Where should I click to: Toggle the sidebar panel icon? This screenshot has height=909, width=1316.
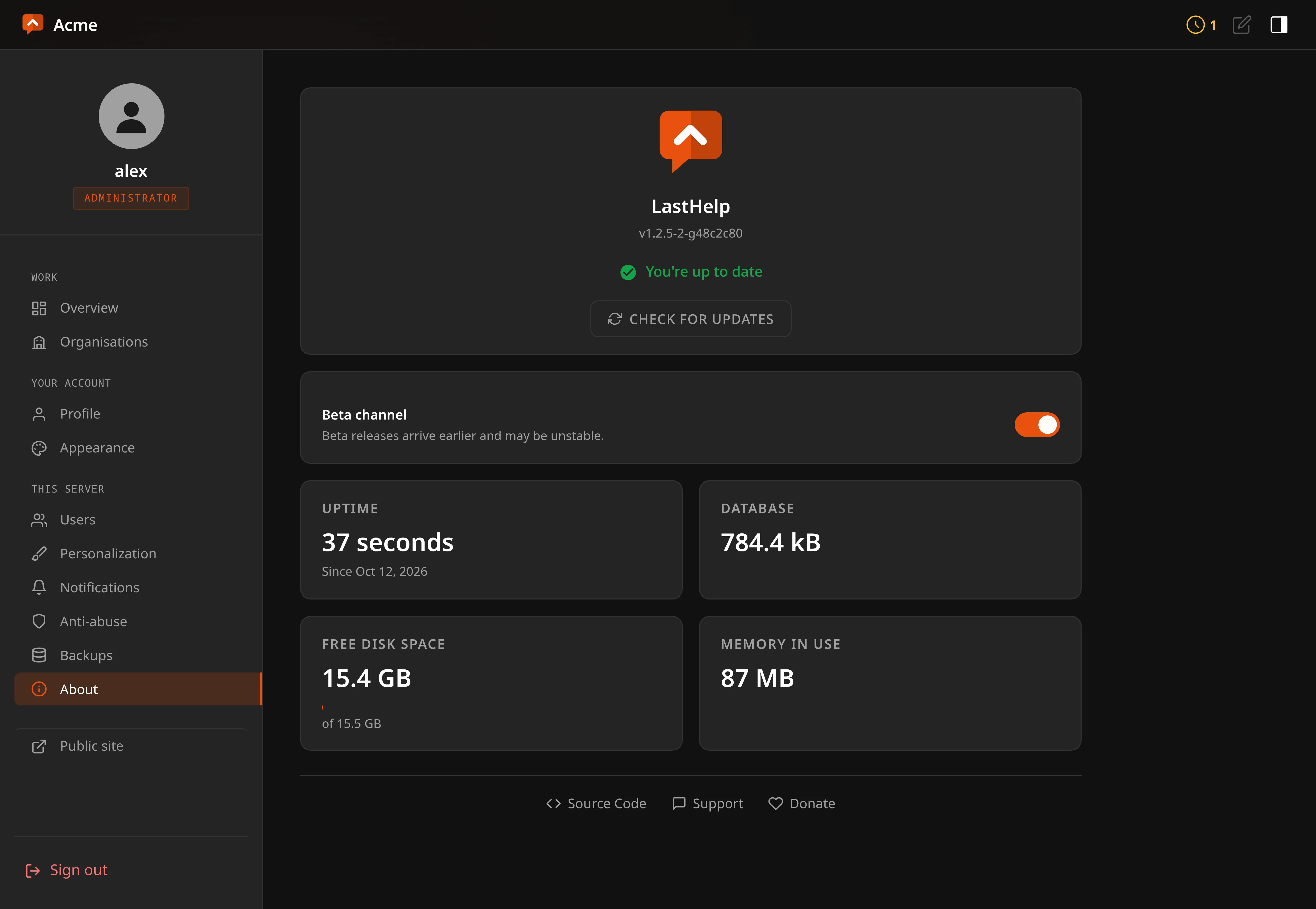[x=1279, y=25]
